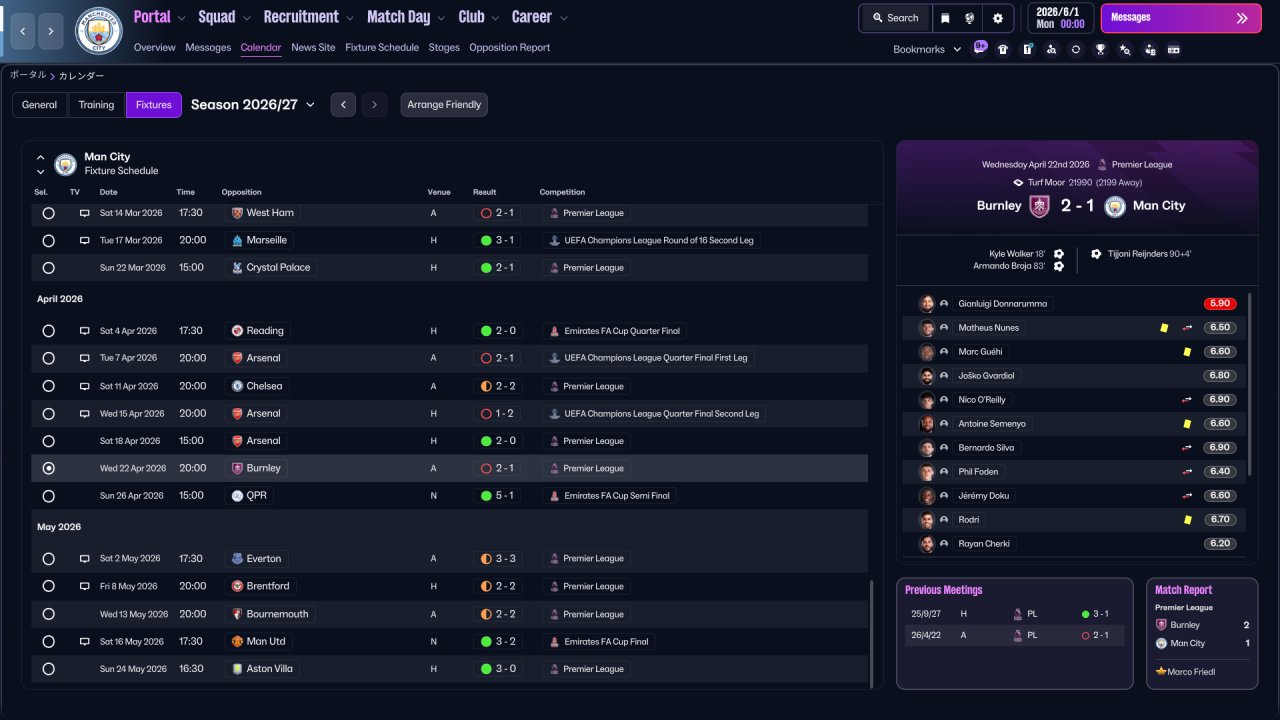
Task: Select the Crystal Palace fixture radio button
Action: tap(48, 268)
